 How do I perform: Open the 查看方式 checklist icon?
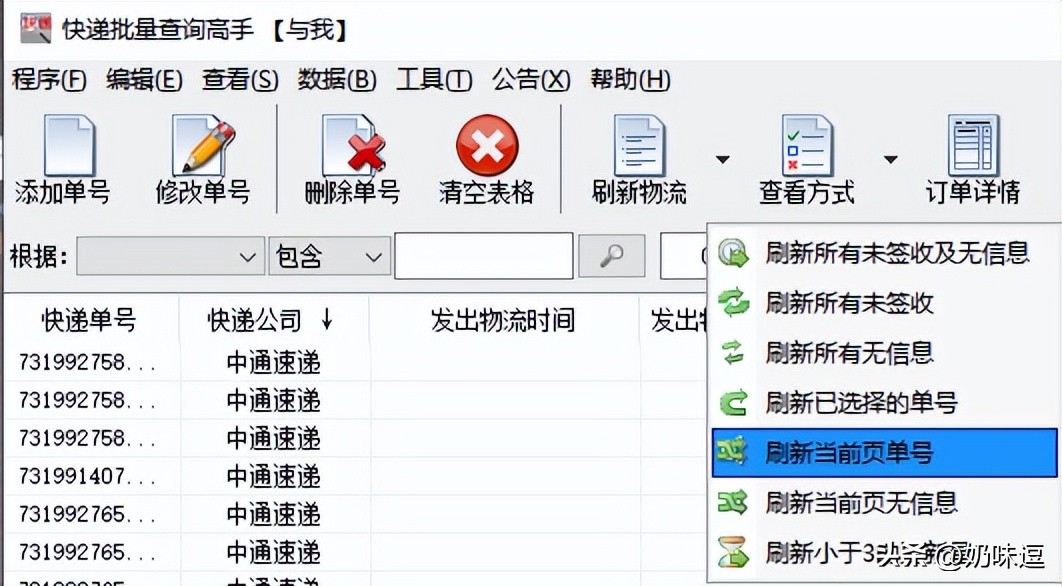pyautogui.click(x=807, y=146)
